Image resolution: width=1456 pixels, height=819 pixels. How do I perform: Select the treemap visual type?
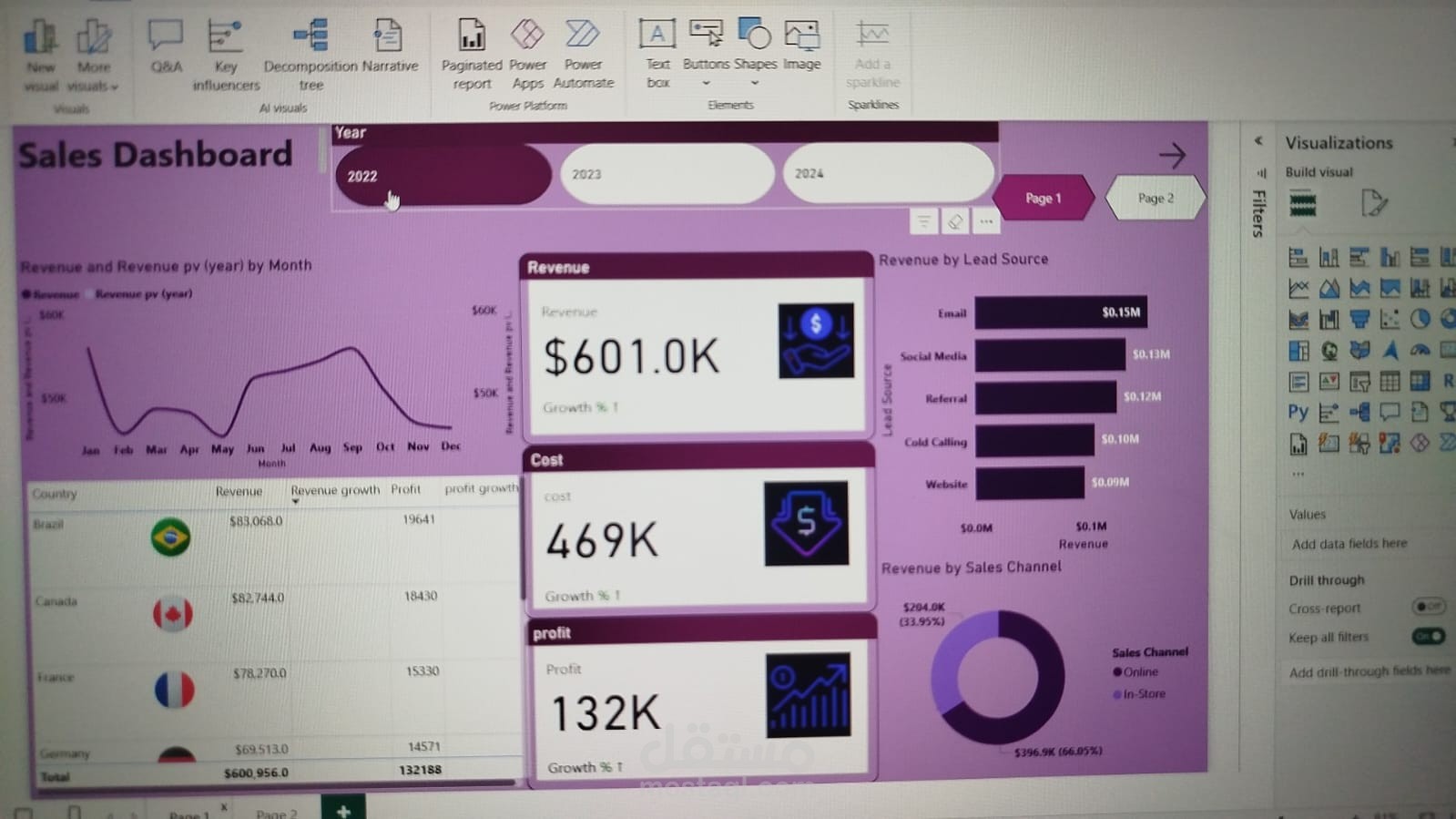1298,351
